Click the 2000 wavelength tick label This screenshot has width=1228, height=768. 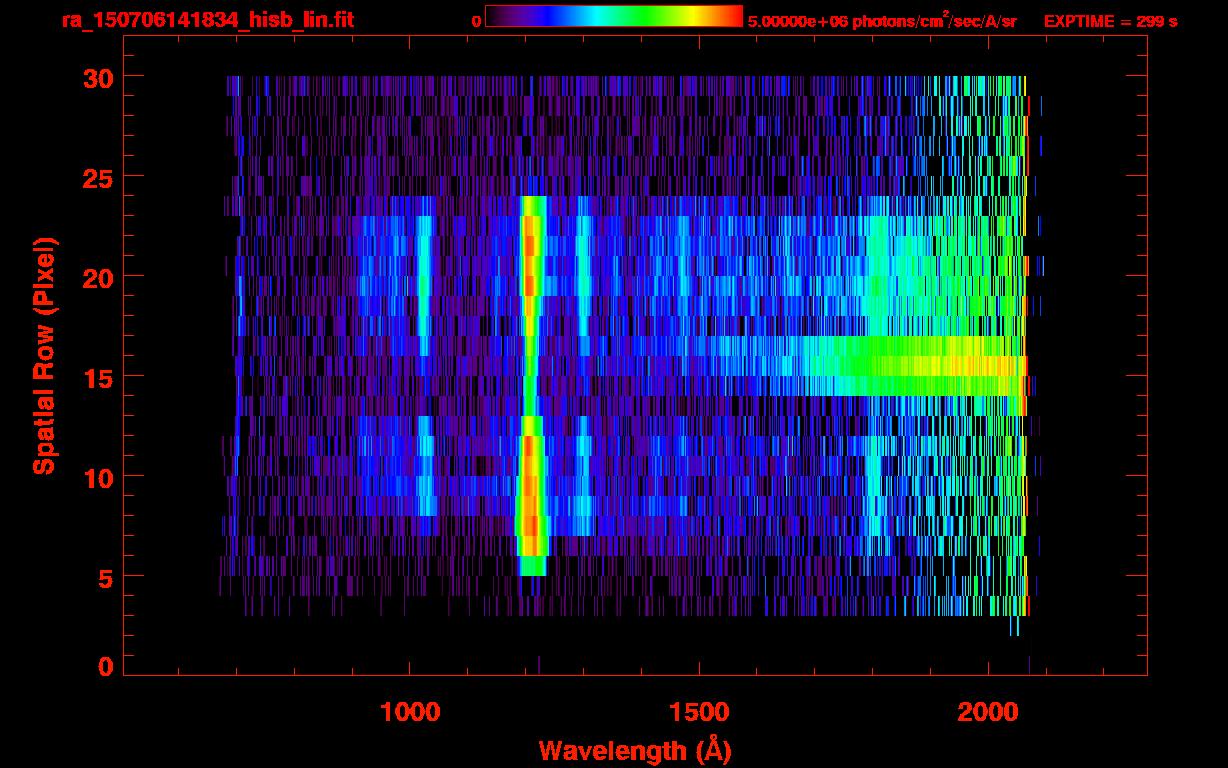988,711
